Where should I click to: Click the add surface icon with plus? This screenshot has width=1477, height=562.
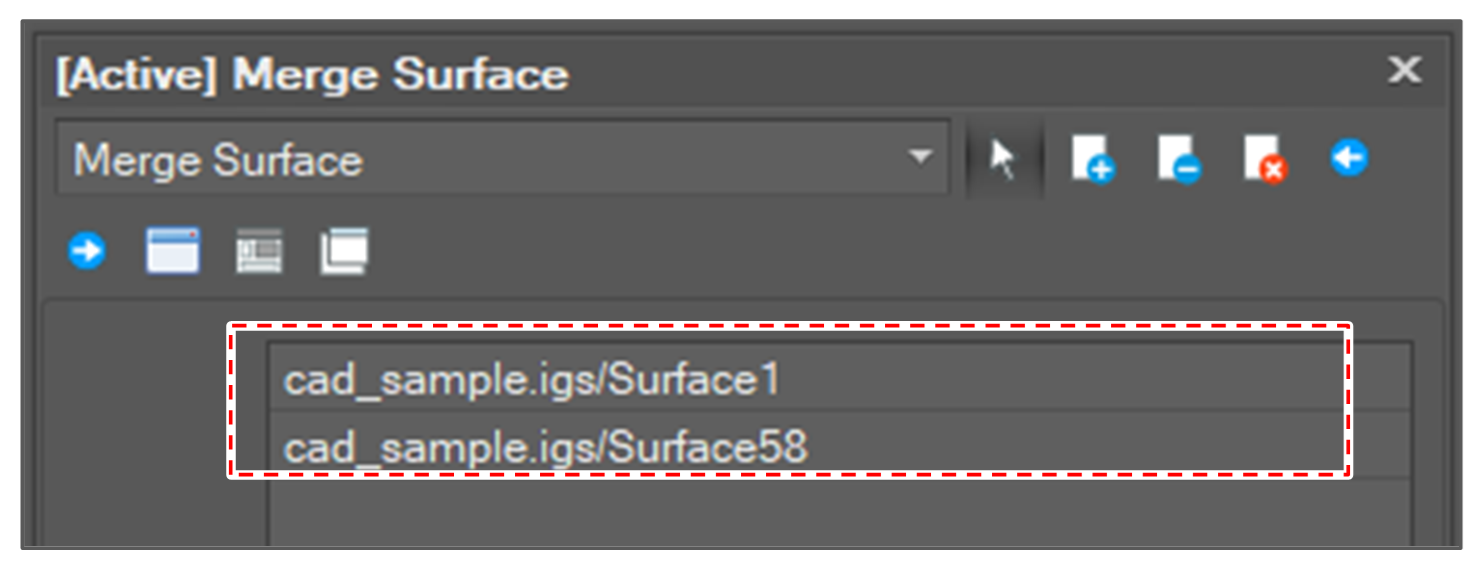click(x=1092, y=160)
